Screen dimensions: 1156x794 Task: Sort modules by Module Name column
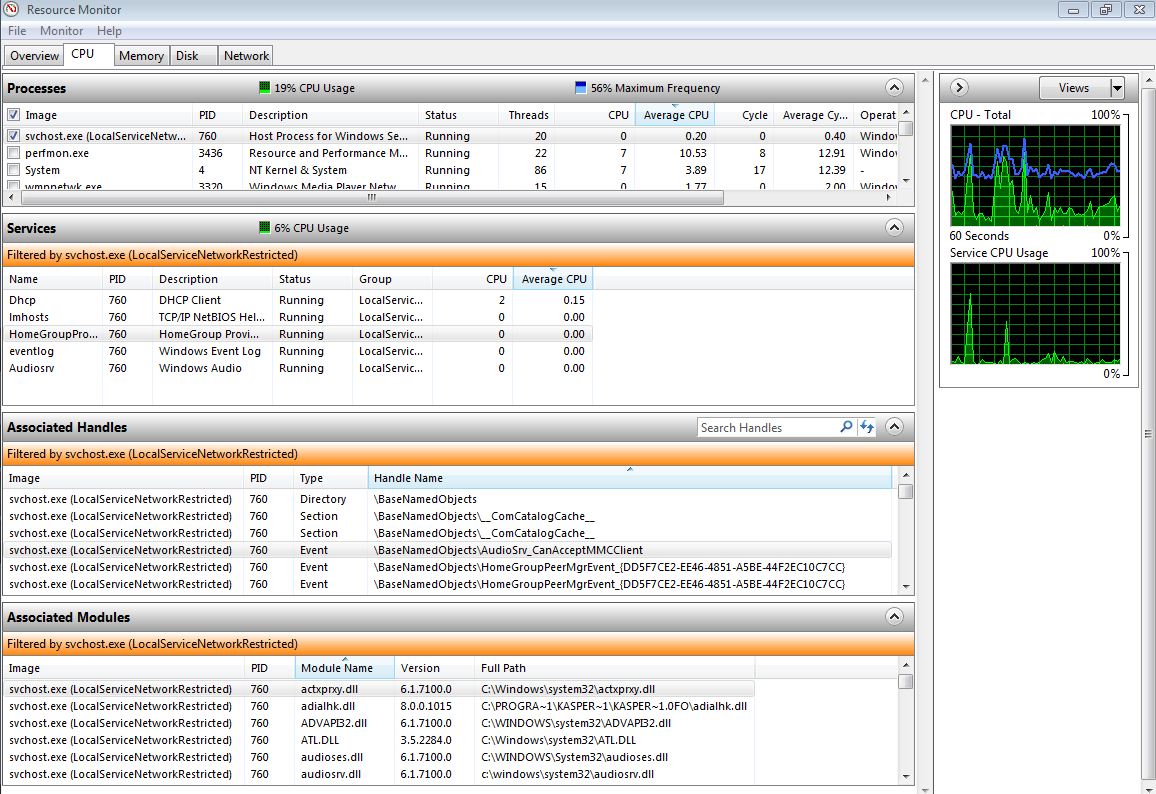point(344,668)
